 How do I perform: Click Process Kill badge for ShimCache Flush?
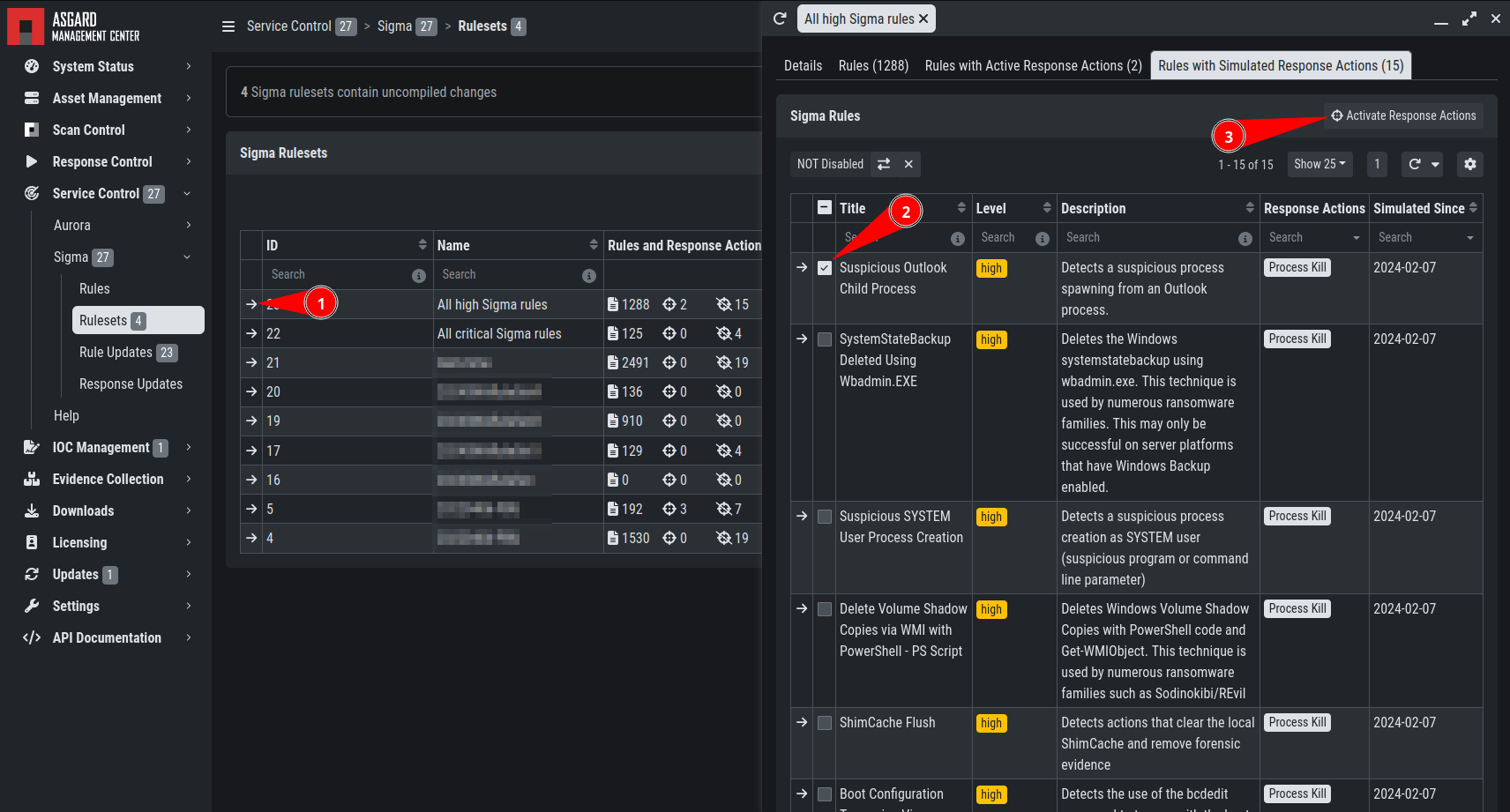[x=1297, y=722]
